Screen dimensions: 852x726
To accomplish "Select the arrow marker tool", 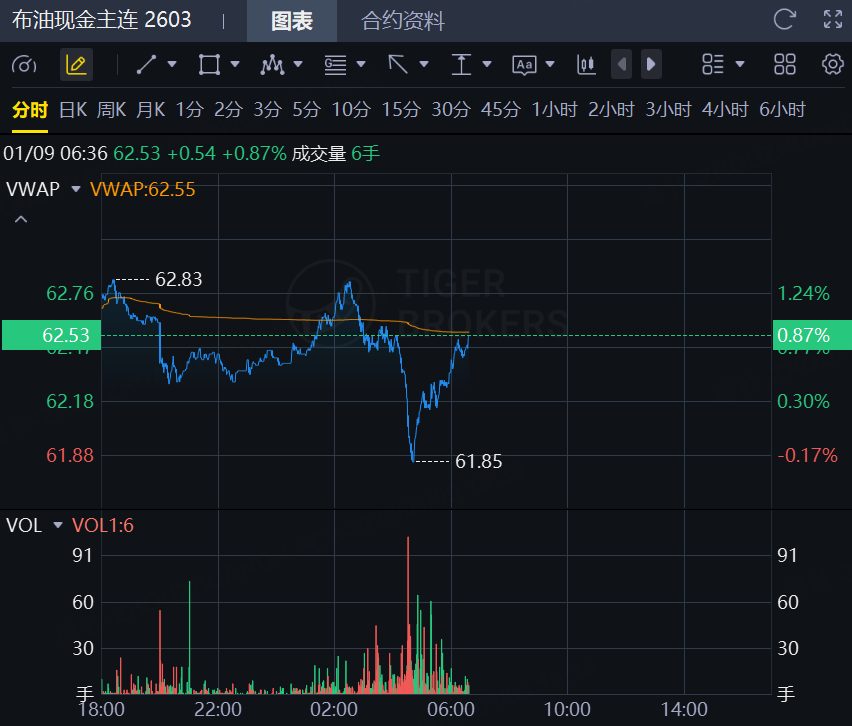I will (x=398, y=65).
